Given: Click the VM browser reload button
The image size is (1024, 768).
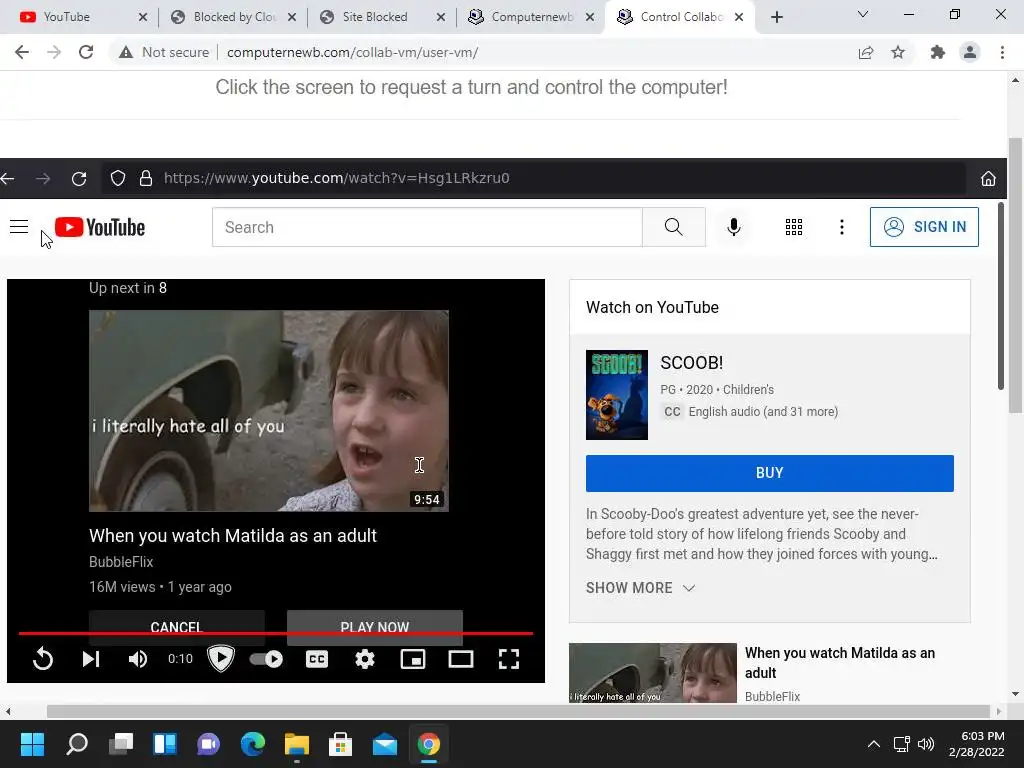Looking at the screenshot, I should click(x=79, y=178).
